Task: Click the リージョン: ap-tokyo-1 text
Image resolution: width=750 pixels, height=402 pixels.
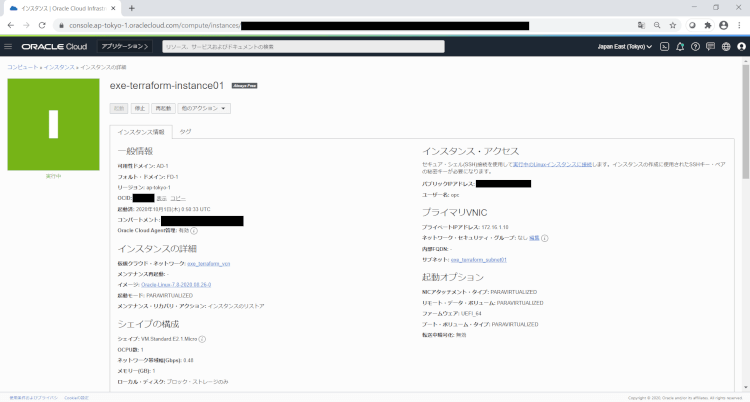Action: (x=144, y=188)
